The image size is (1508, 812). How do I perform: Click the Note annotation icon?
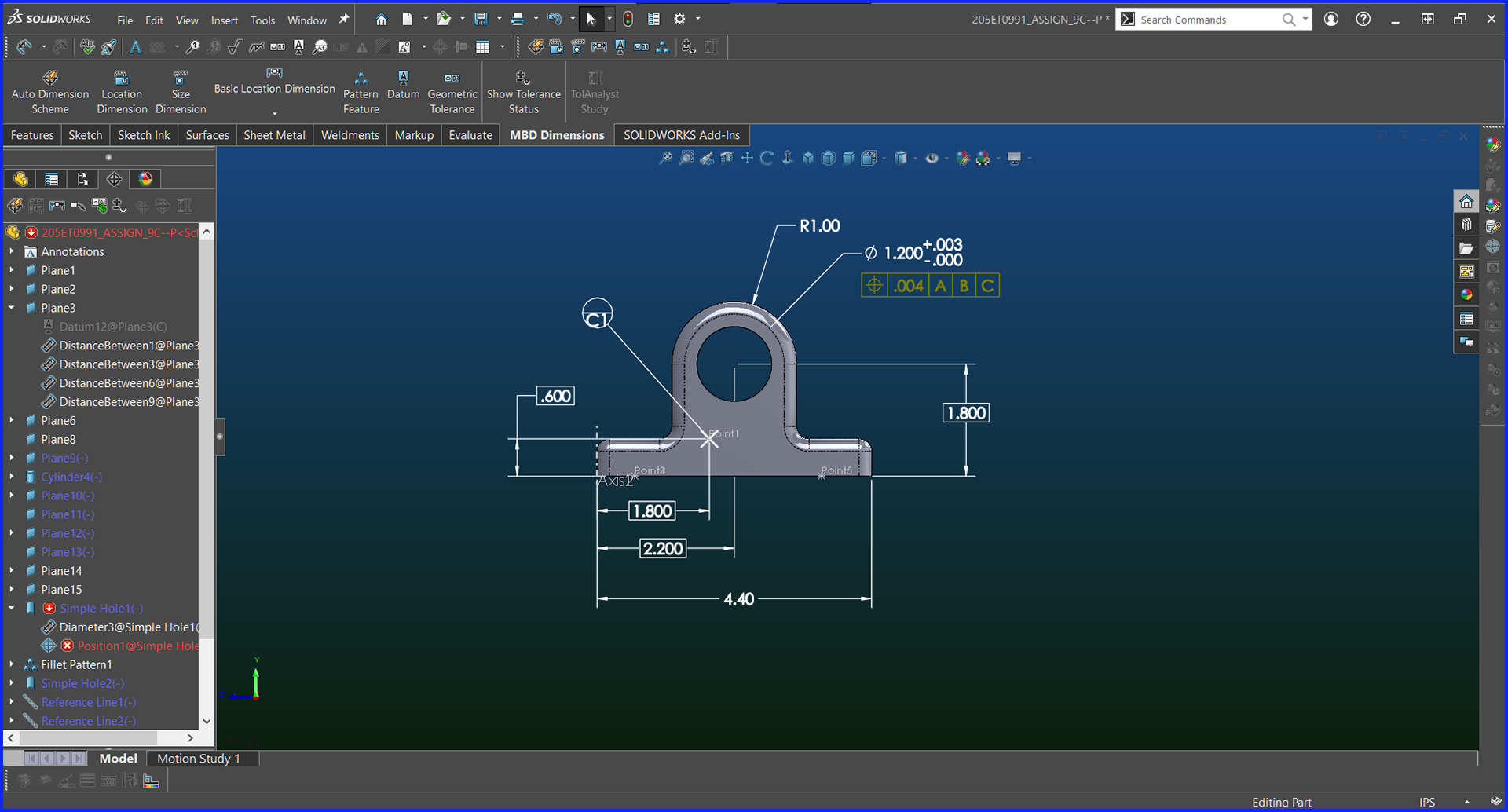(135, 47)
